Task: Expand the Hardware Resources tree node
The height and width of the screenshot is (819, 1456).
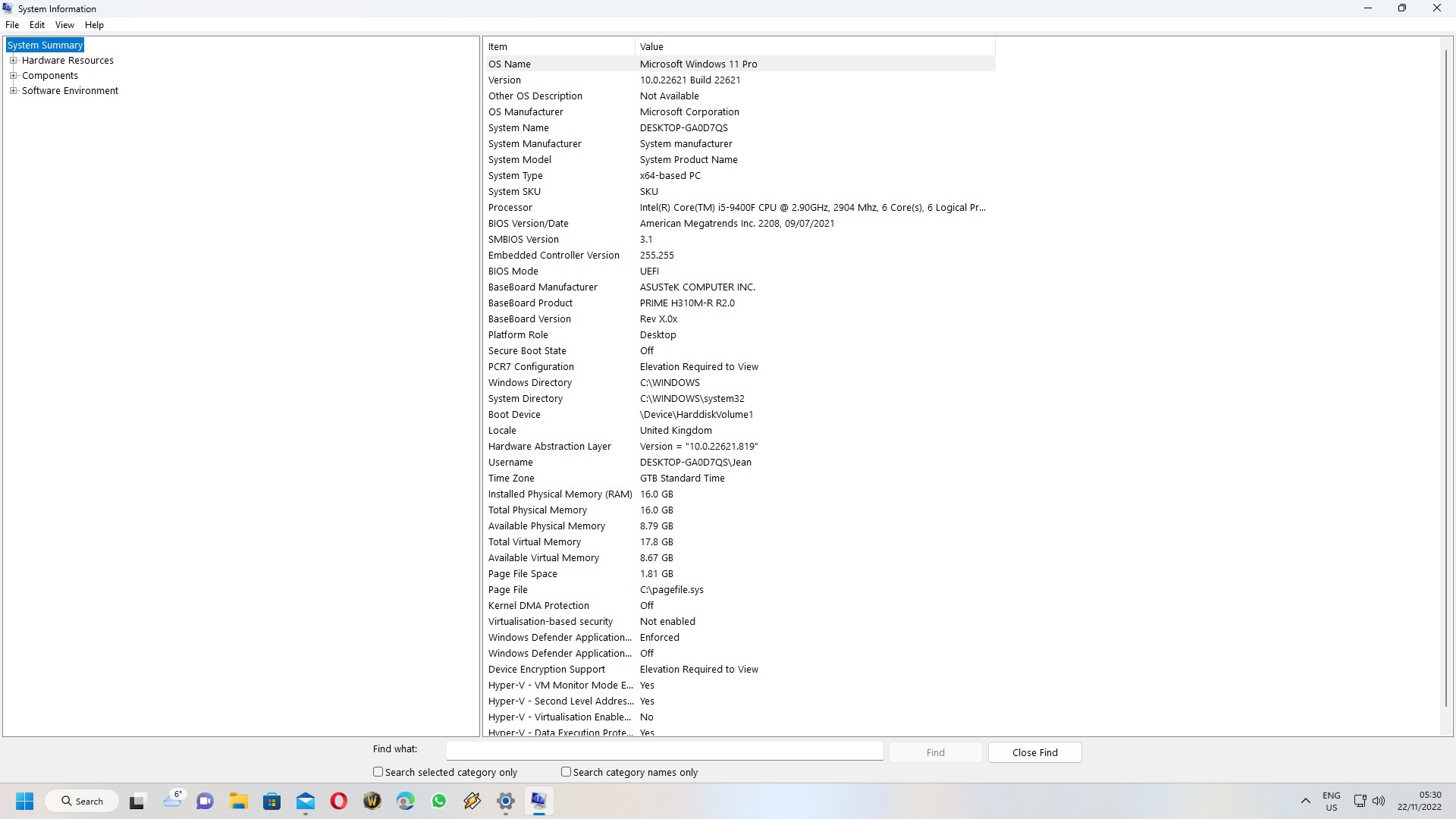Action: 13,61
